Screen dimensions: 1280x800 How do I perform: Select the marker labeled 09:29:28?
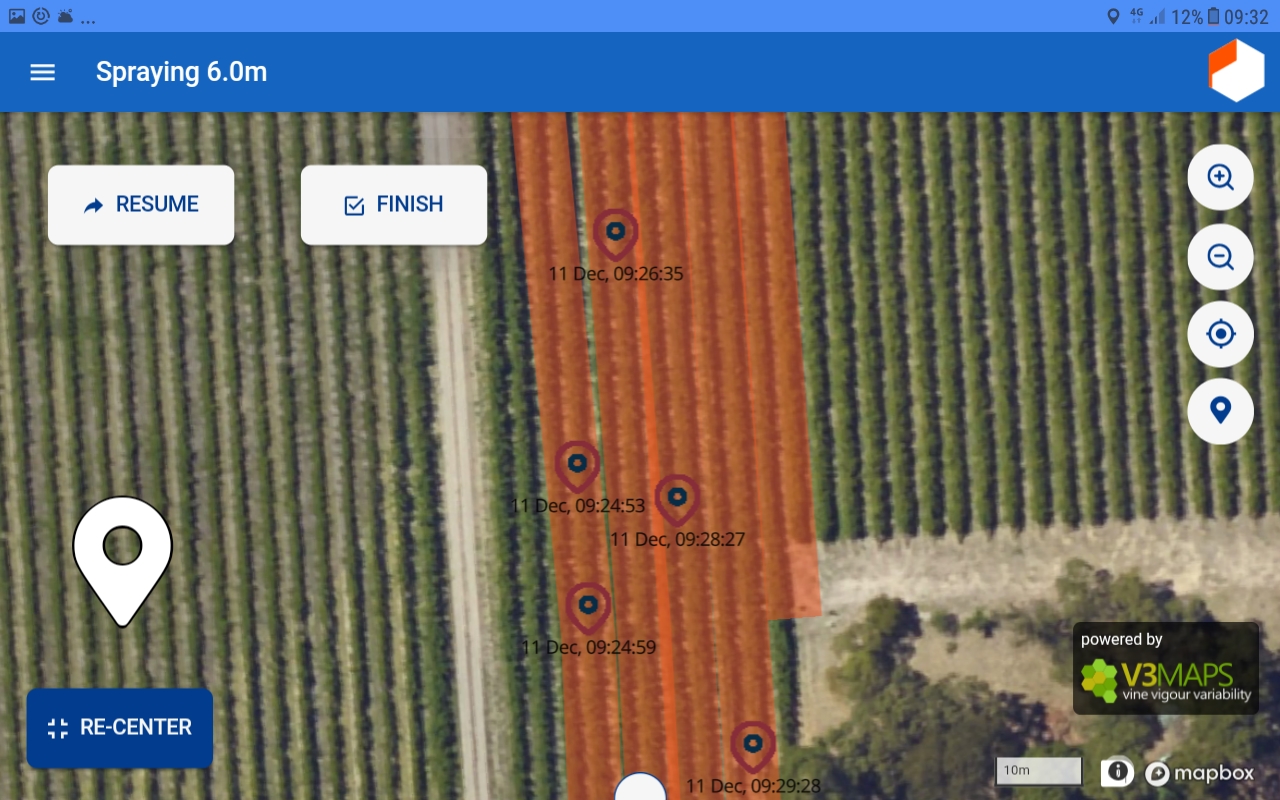pos(753,747)
